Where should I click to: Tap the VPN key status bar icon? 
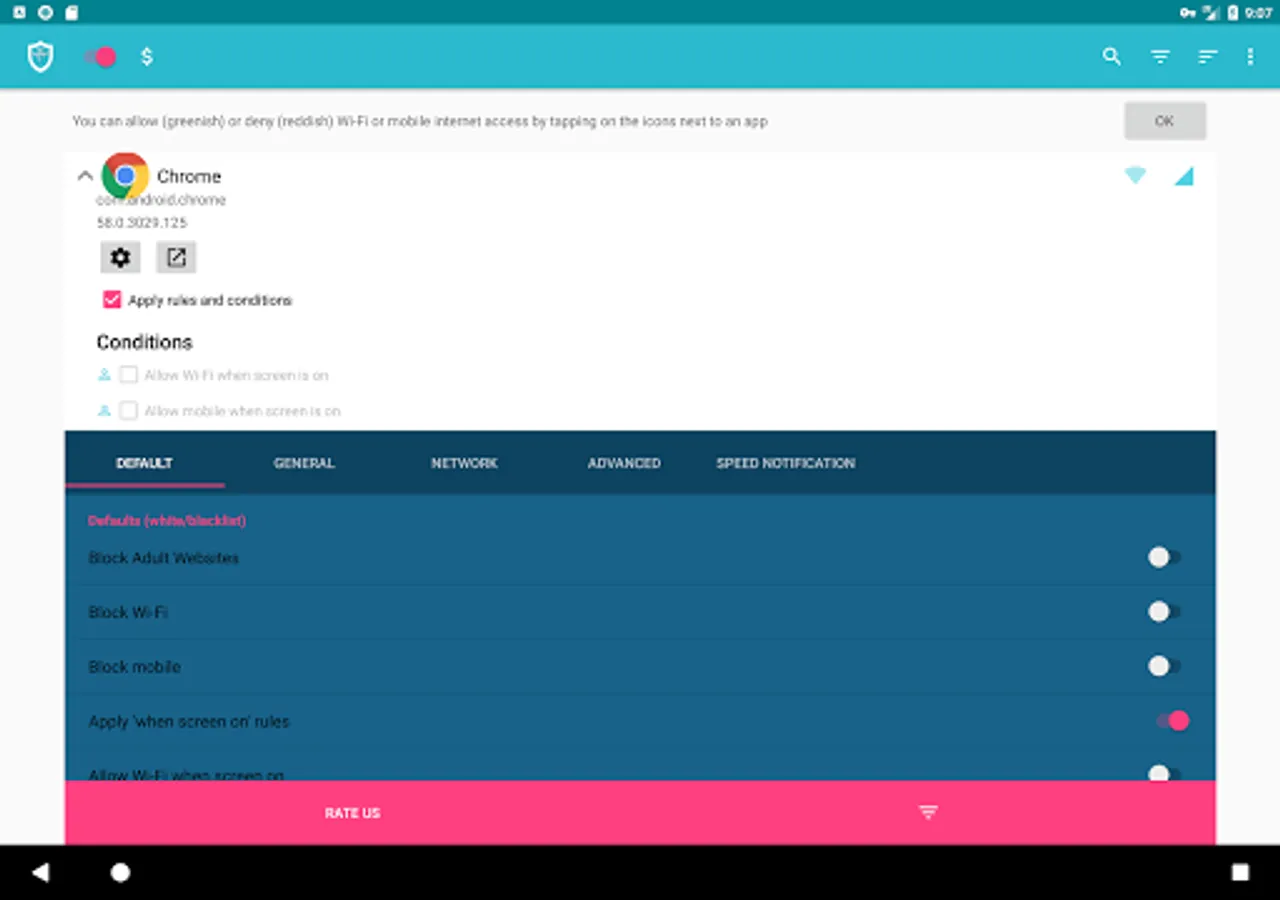click(x=1188, y=13)
